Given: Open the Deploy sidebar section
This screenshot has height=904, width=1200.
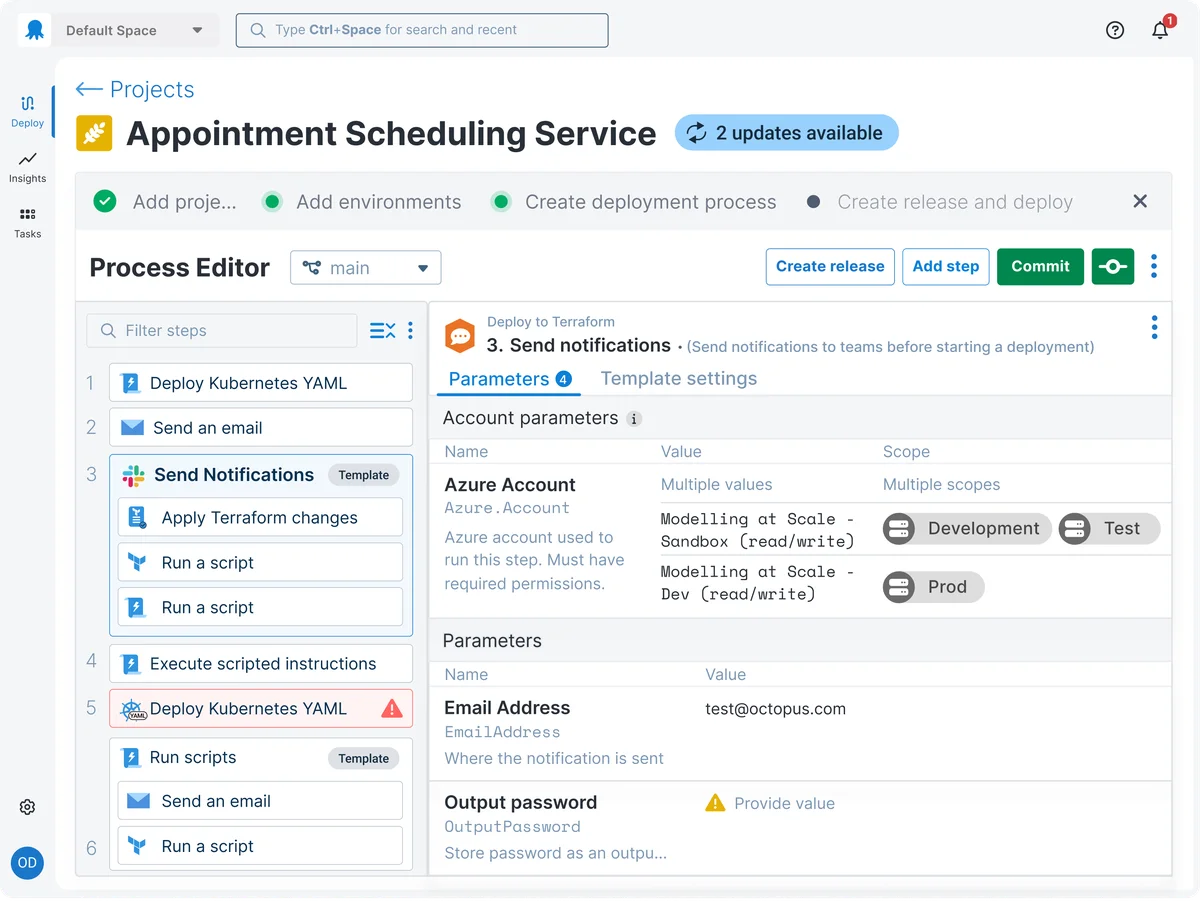Looking at the screenshot, I should [x=28, y=111].
